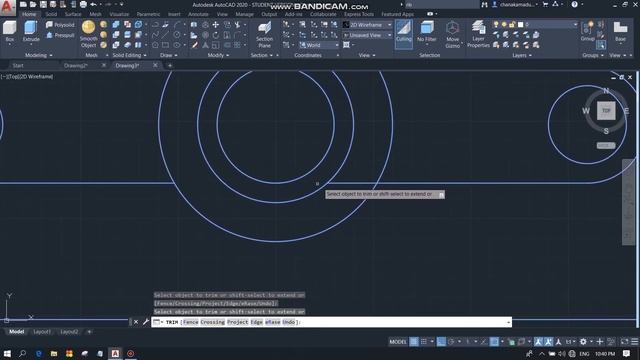Viewport: 640px width, 360px height.
Task: Open the Solid ribbon tab
Action: tap(51, 14)
